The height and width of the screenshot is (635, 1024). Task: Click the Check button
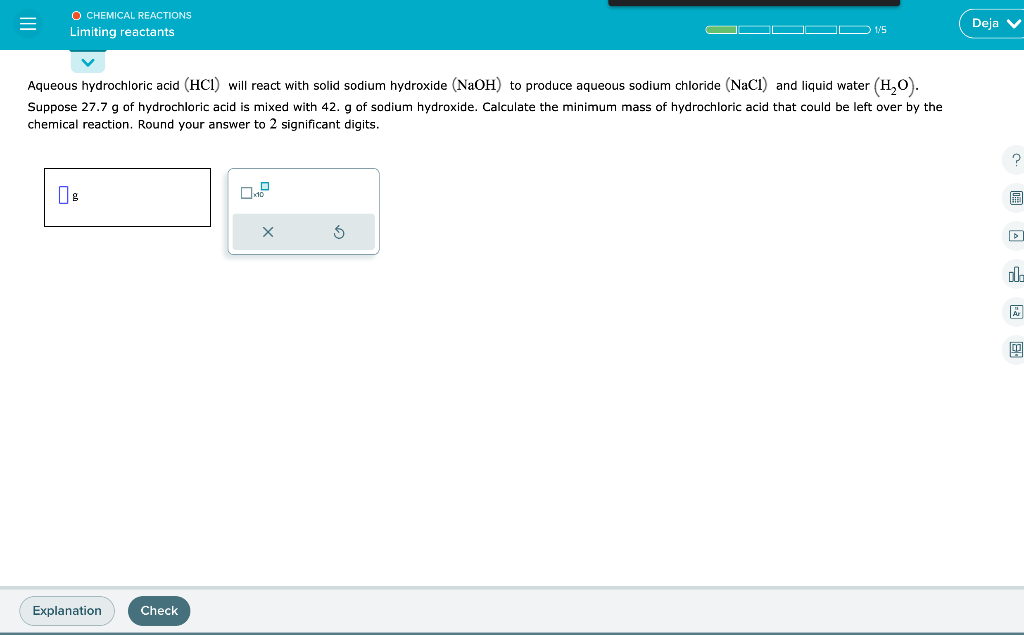[x=158, y=610]
